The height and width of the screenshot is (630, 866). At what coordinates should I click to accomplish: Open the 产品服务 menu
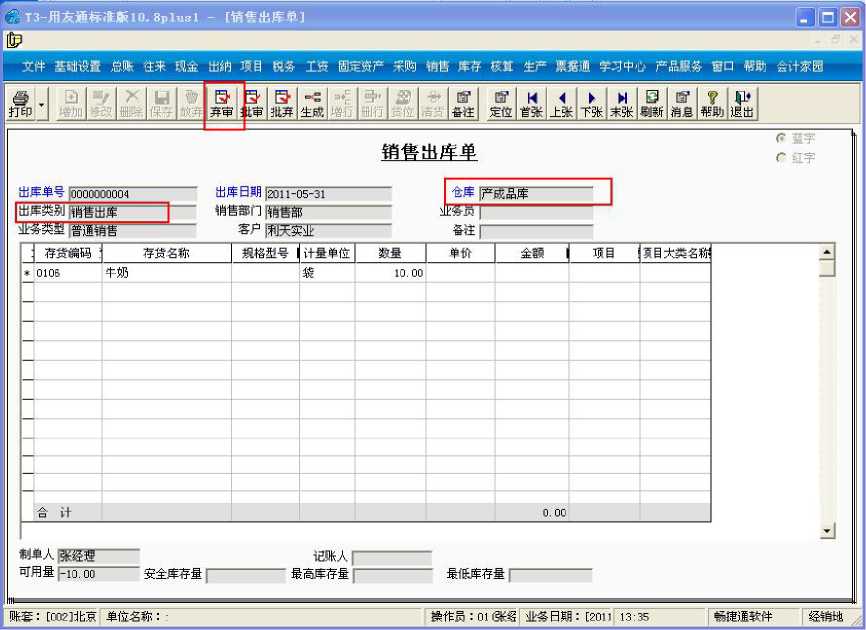[678, 66]
